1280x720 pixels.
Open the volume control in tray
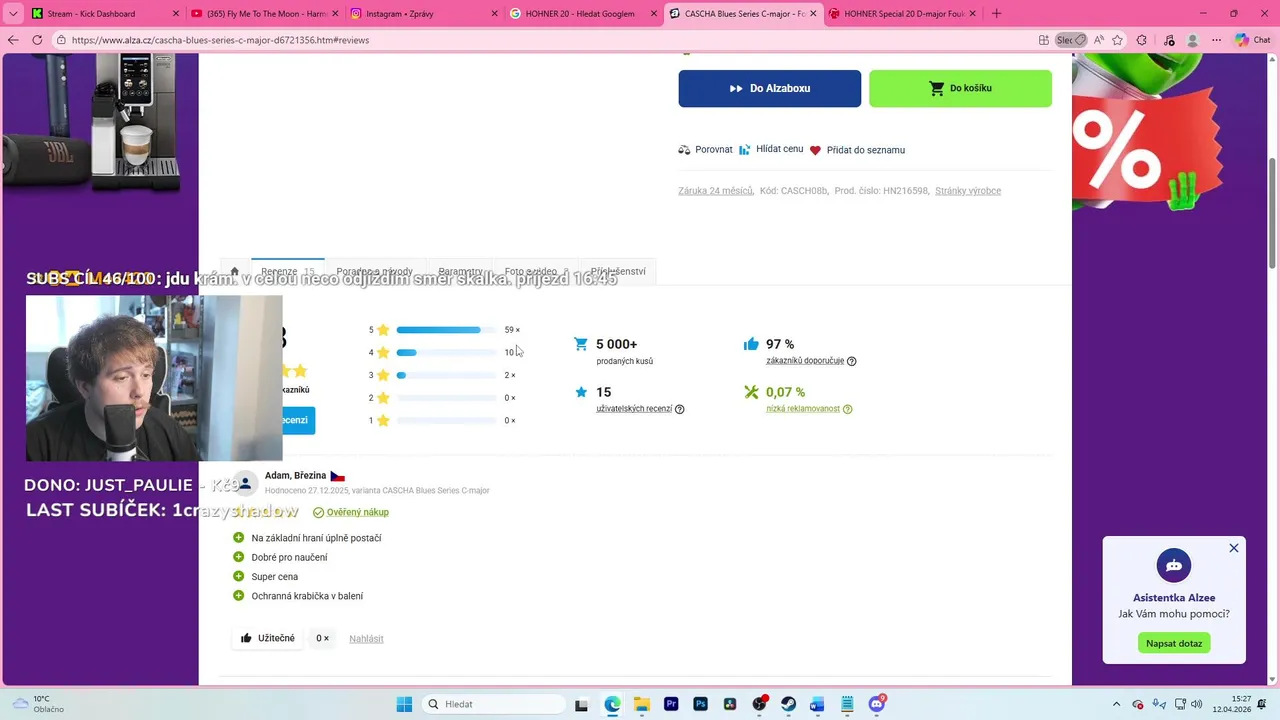click(1197, 704)
